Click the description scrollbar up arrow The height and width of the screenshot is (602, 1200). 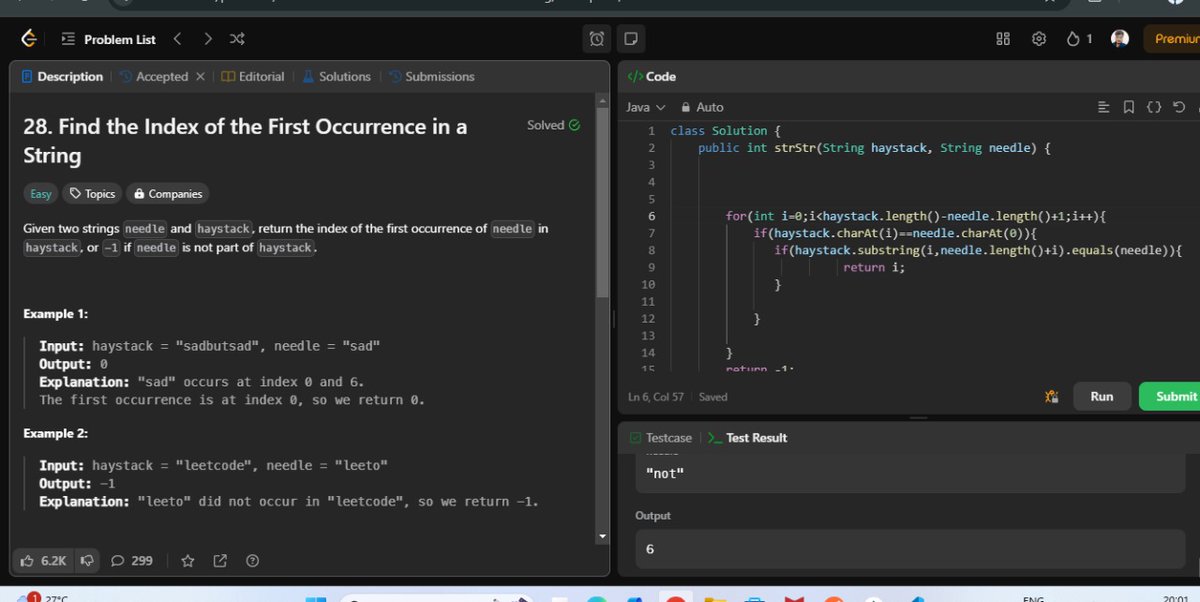coord(602,100)
